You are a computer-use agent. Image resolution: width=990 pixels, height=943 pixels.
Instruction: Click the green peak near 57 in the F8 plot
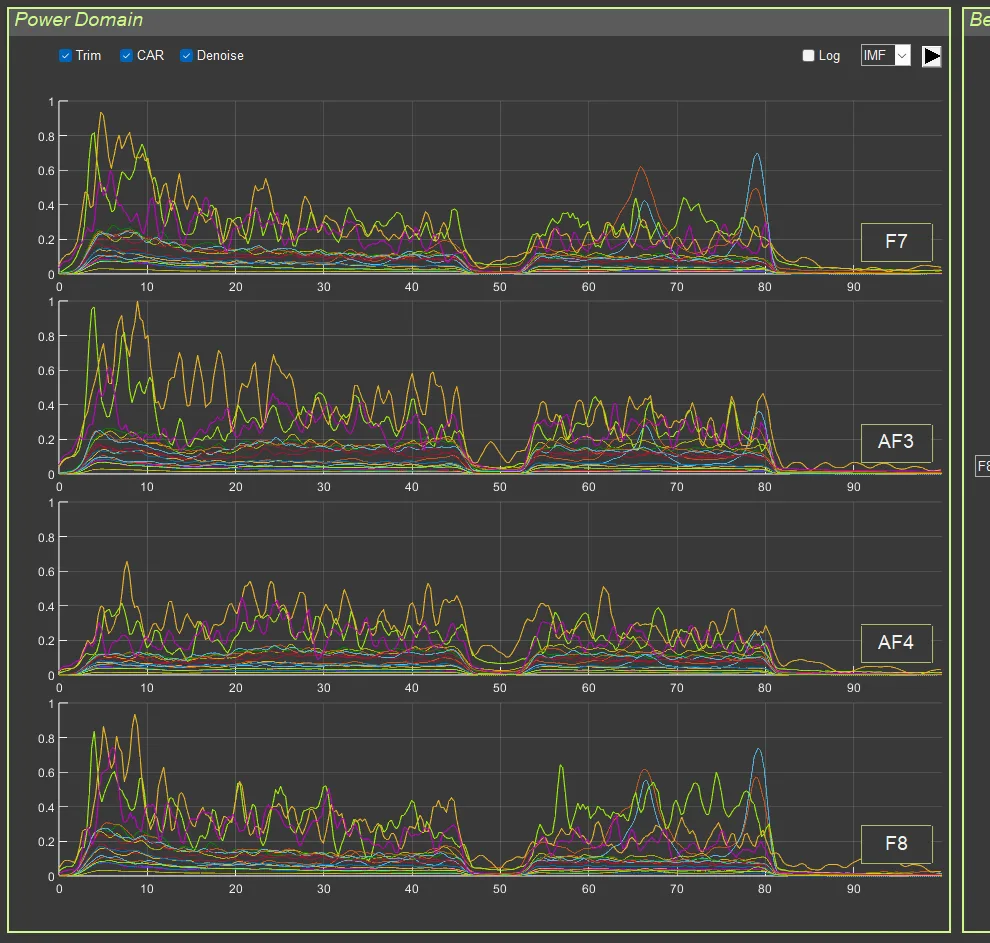(561, 766)
